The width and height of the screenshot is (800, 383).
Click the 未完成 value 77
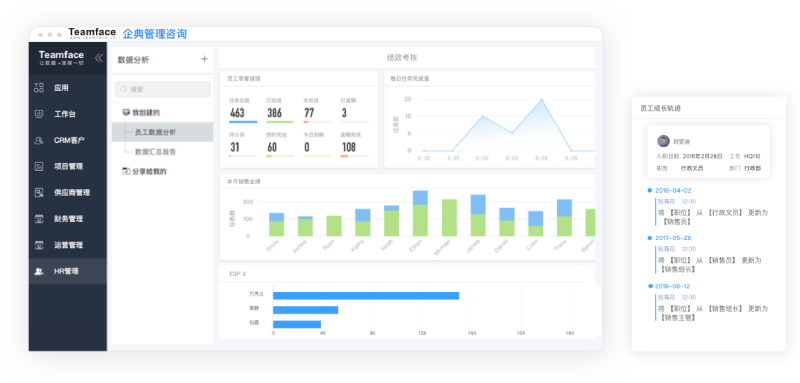(309, 113)
